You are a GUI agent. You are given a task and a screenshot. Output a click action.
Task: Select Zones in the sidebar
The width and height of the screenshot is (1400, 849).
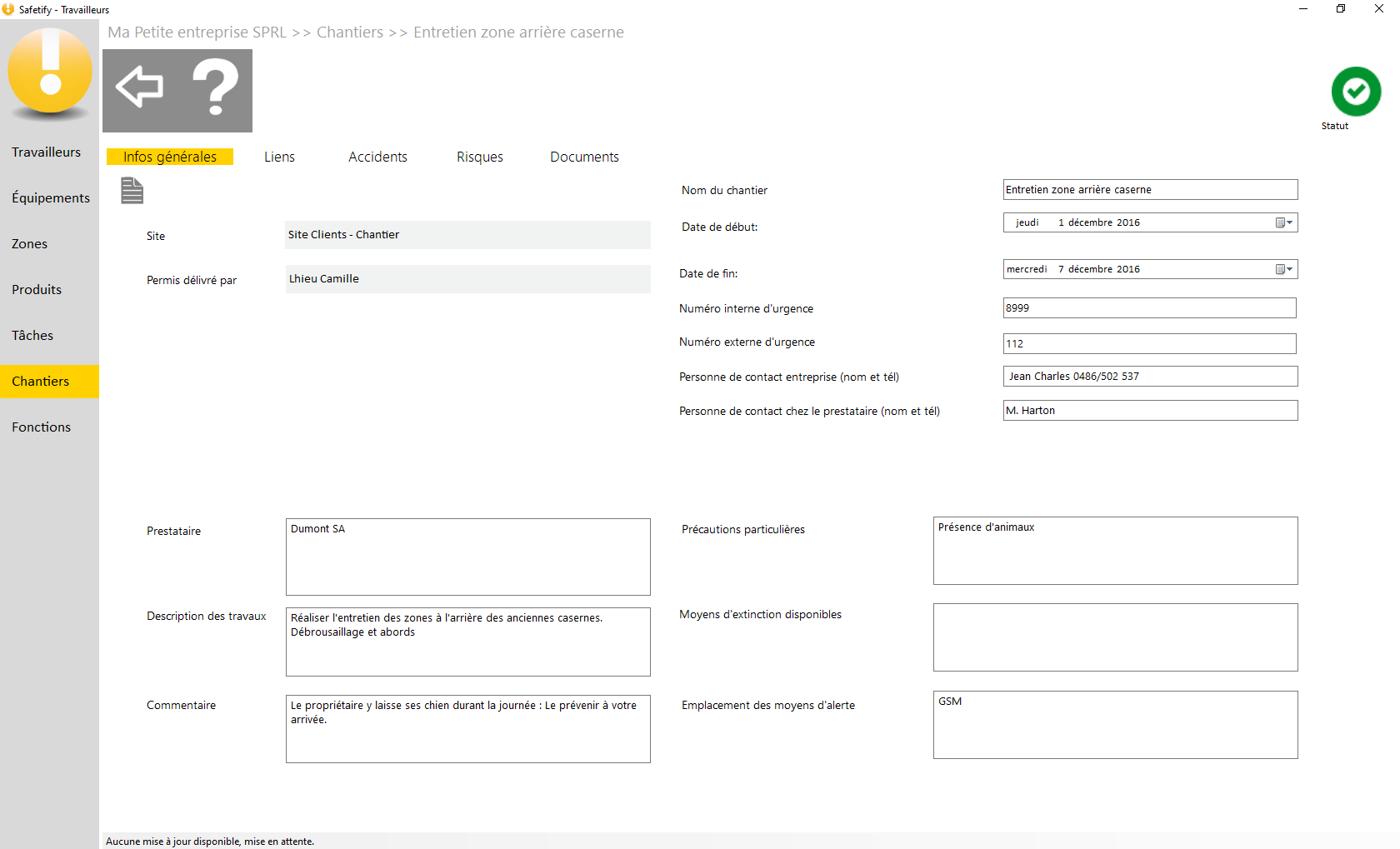click(x=49, y=243)
